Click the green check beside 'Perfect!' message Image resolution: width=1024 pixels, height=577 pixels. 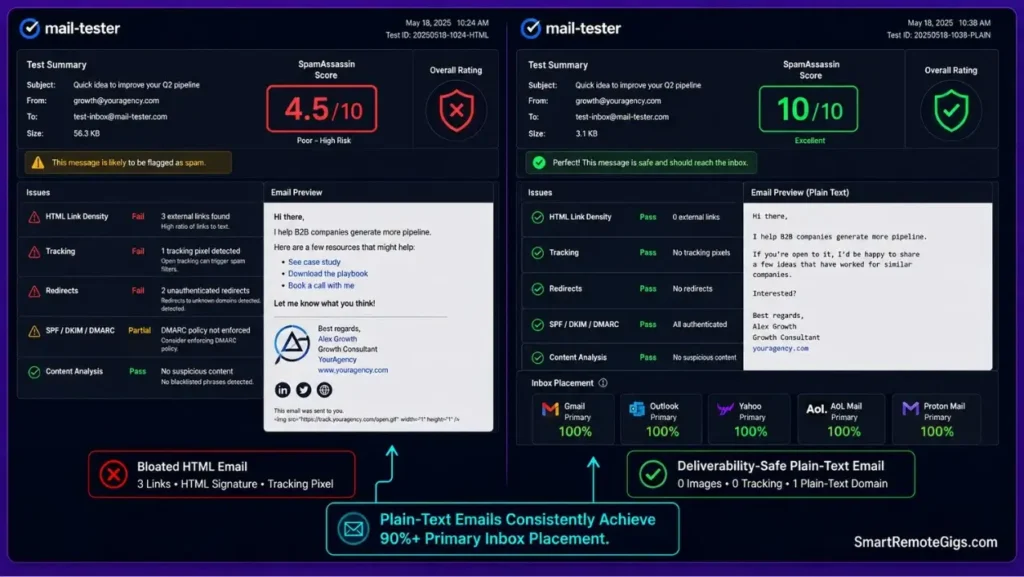pyautogui.click(x=539, y=163)
